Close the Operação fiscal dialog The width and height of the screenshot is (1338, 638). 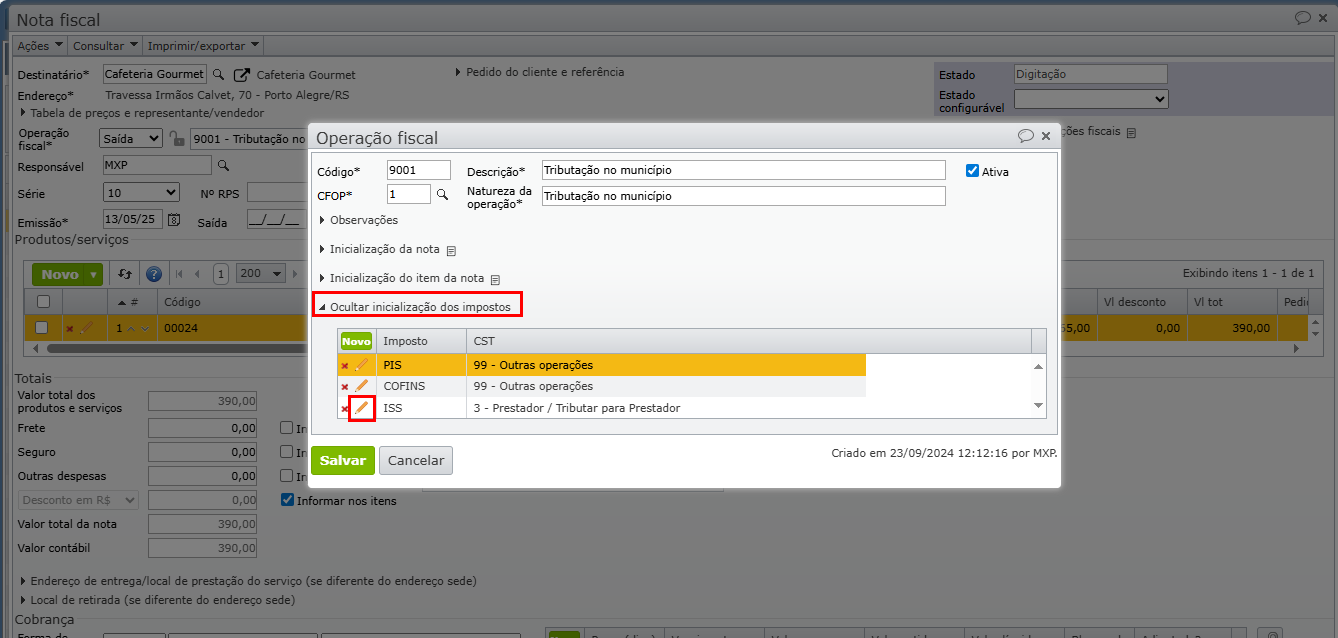(x=1046, y=136)
